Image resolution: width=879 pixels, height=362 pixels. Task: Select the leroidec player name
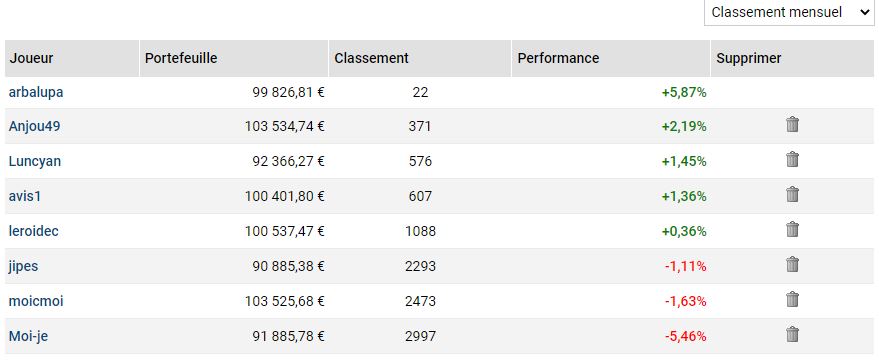(x=34, y=231)
